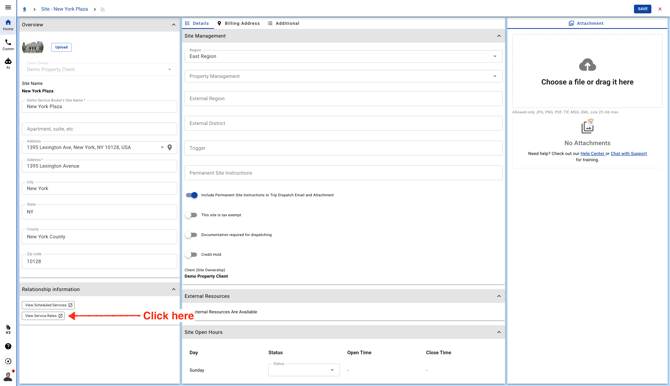Click the City field
670x386 pixels.
pyautogui.click(x=99, y=188)
